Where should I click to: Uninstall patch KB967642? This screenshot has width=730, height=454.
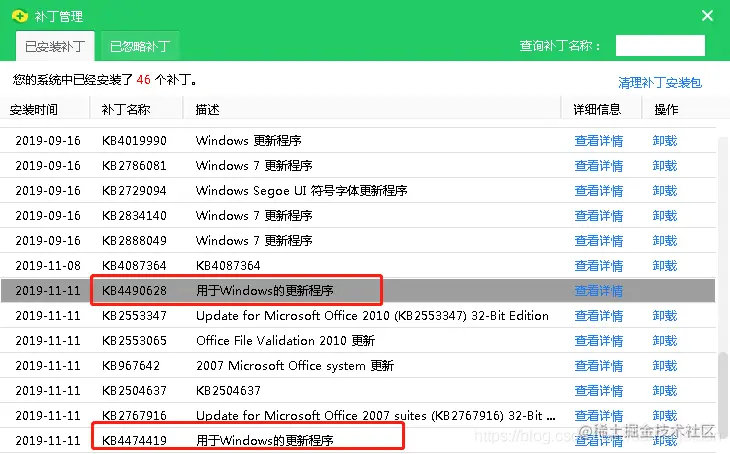664,366
